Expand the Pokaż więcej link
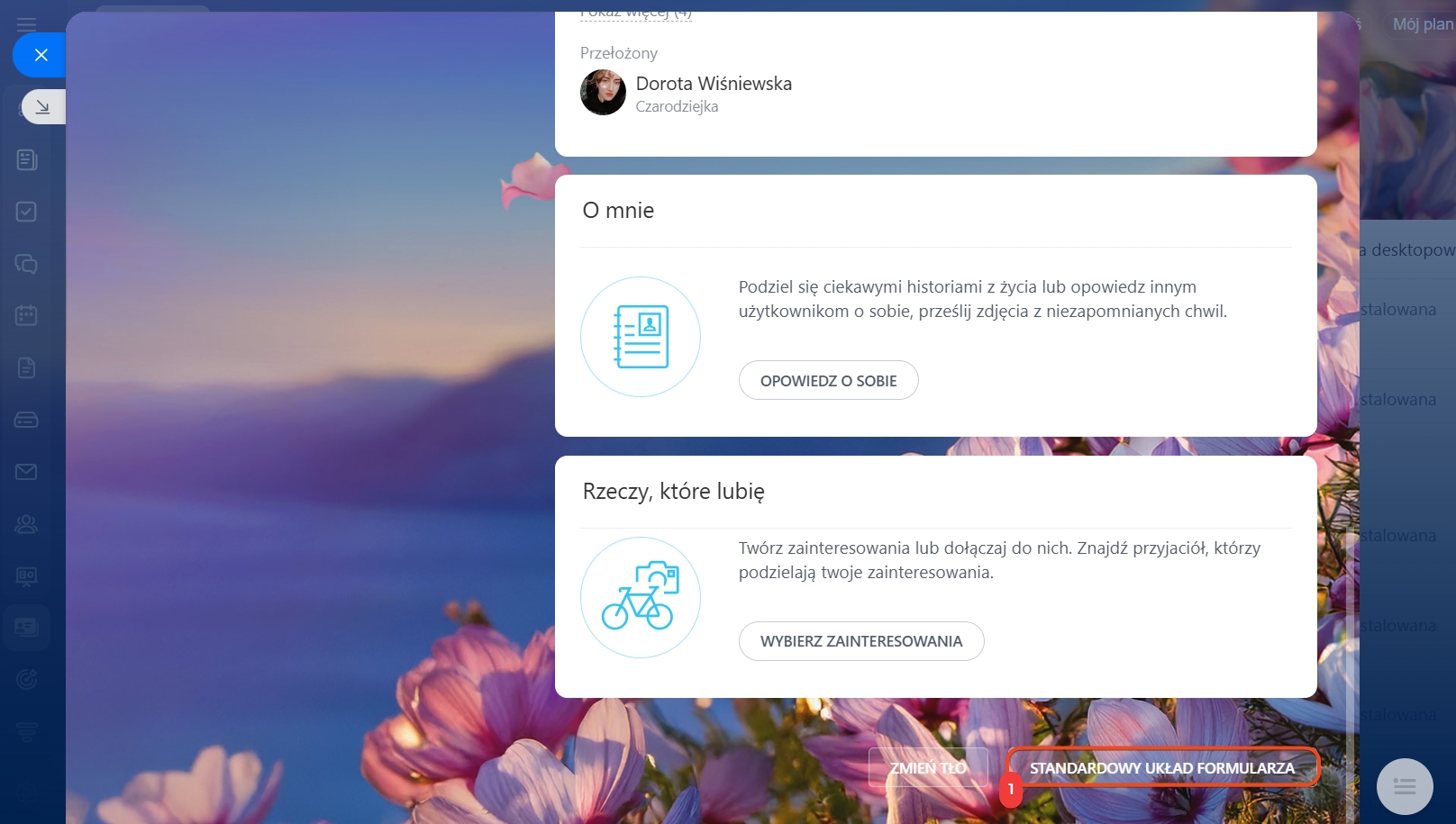The width and height of the screenshot is (1456, 824). click(636, 14)
